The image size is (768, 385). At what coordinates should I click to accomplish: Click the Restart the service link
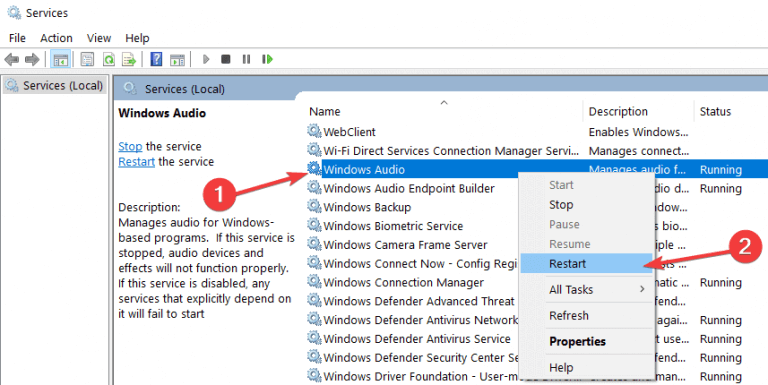(137, 162)
